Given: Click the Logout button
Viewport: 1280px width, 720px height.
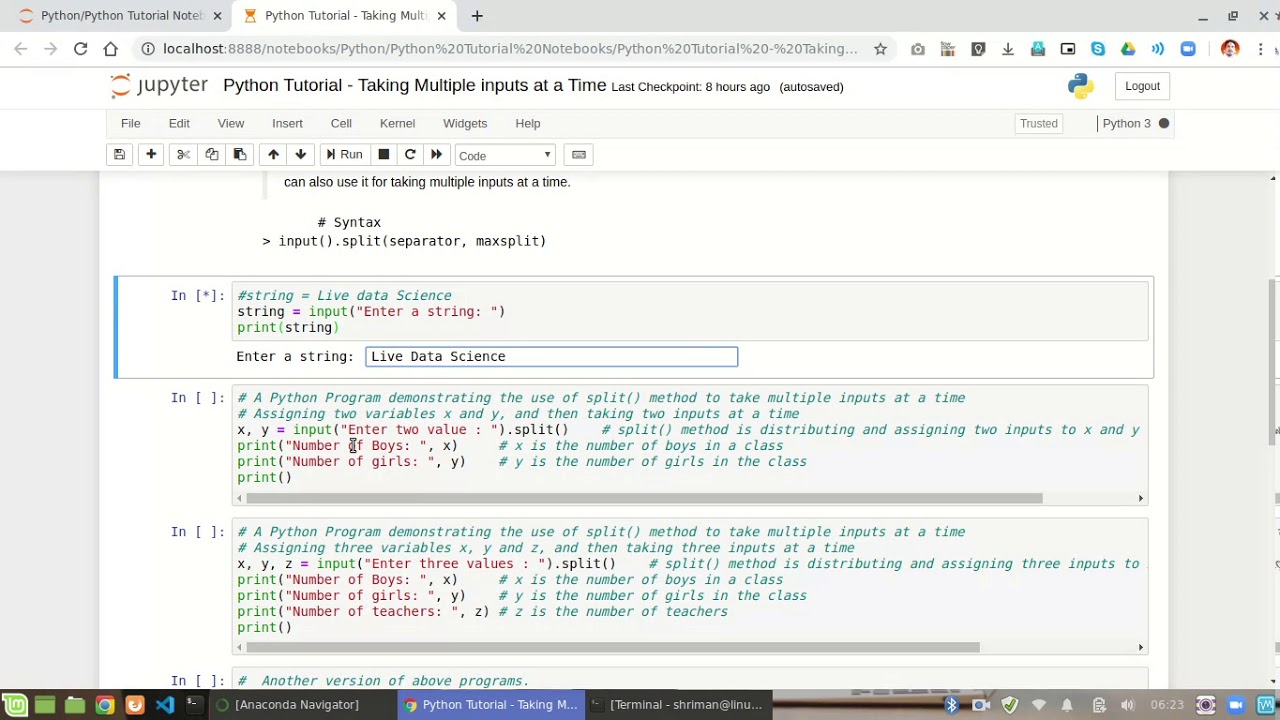Looking at the screenshot, I should 1142,86.
